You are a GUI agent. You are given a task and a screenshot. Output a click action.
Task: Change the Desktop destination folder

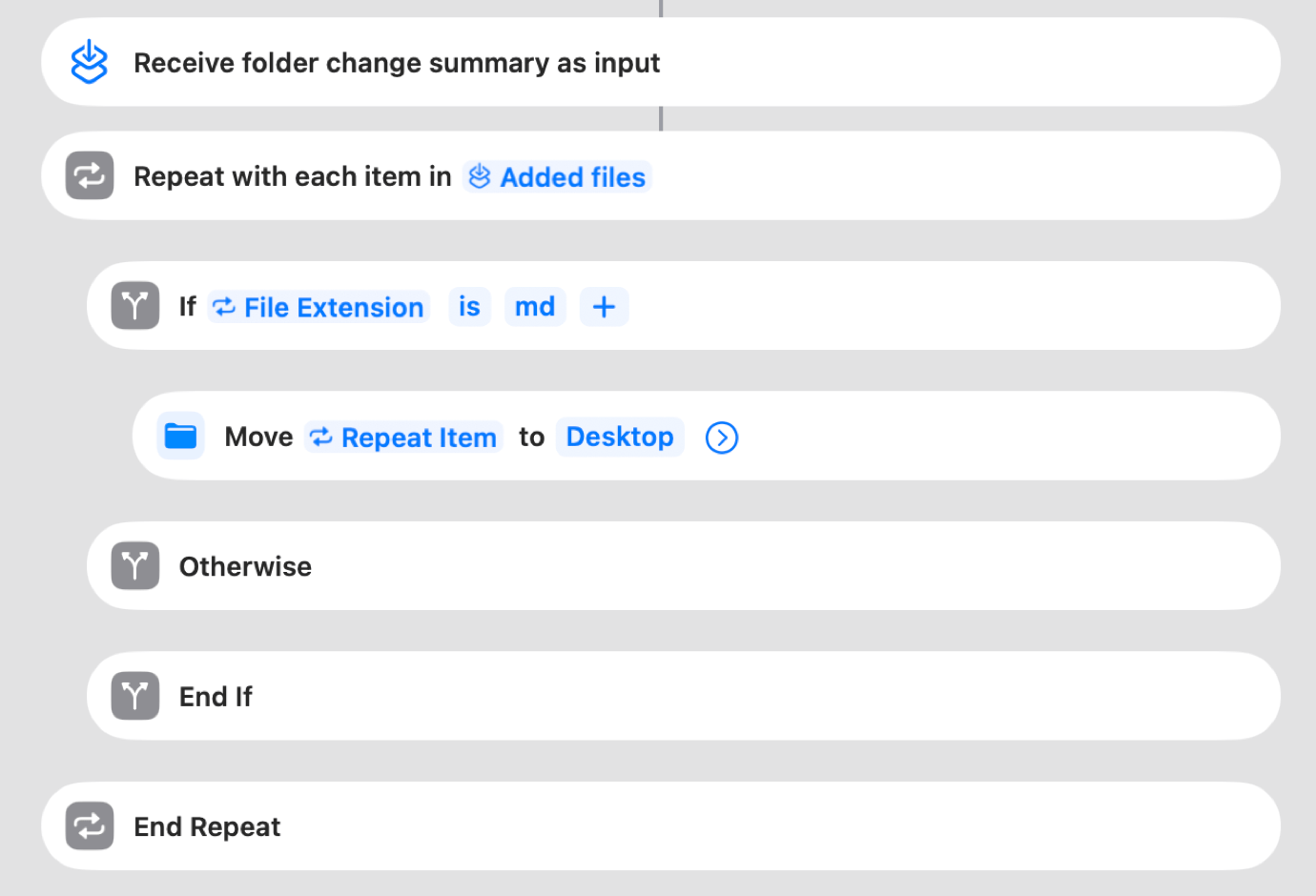[620, 437]
